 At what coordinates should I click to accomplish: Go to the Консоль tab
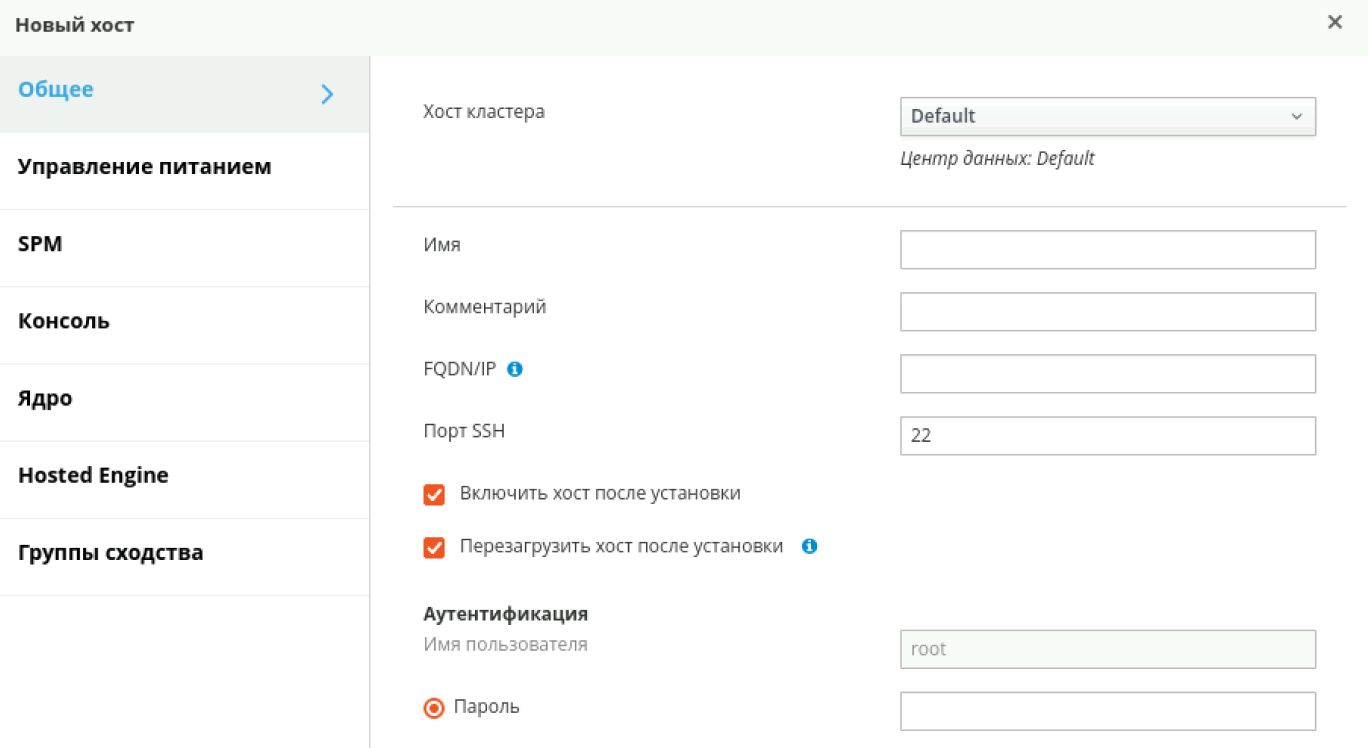click(64, 321)
